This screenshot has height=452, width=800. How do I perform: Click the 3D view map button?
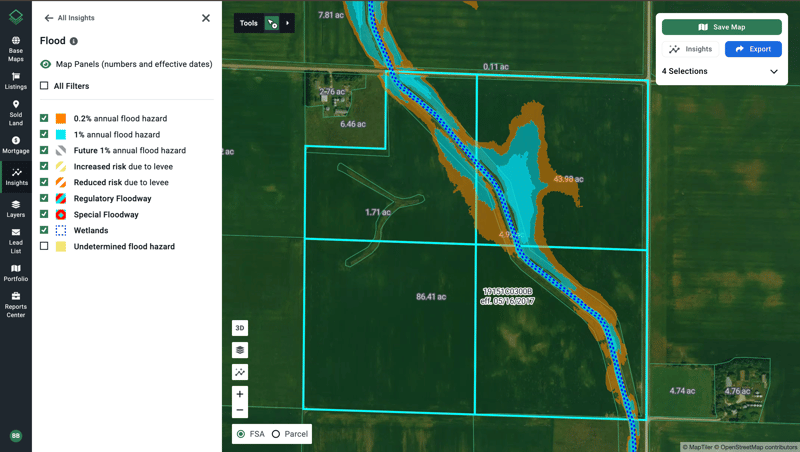point(240,328)
